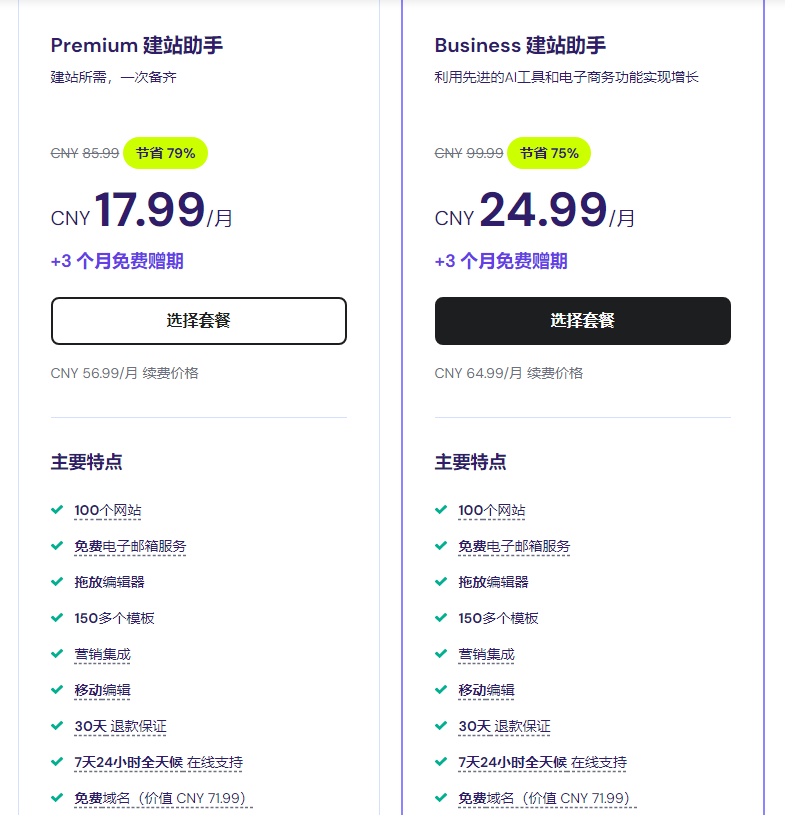The height and width of the screenshot is (815, 785).
Task: Click checkmark beside Business 移动编辑
Action: click(441, 690)
